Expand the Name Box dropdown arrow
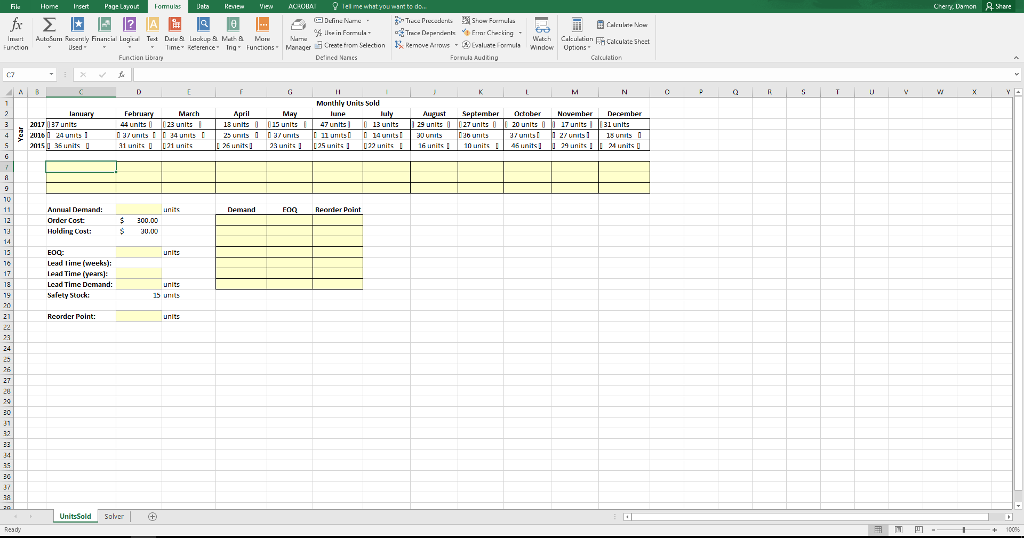Screen dimensions: 1024x538 tap(51, 74)
